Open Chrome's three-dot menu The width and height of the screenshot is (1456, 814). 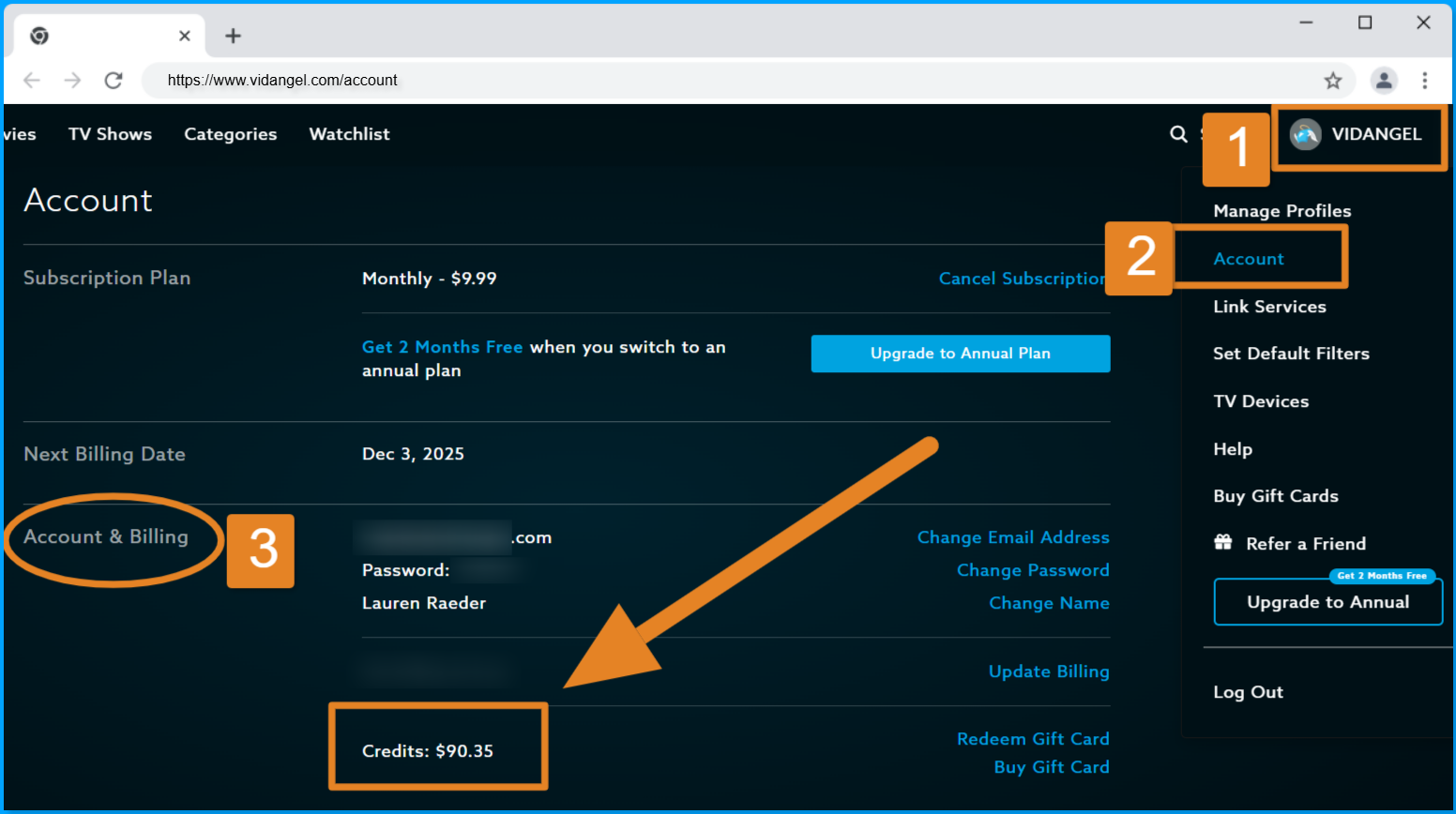(1425, 81)
